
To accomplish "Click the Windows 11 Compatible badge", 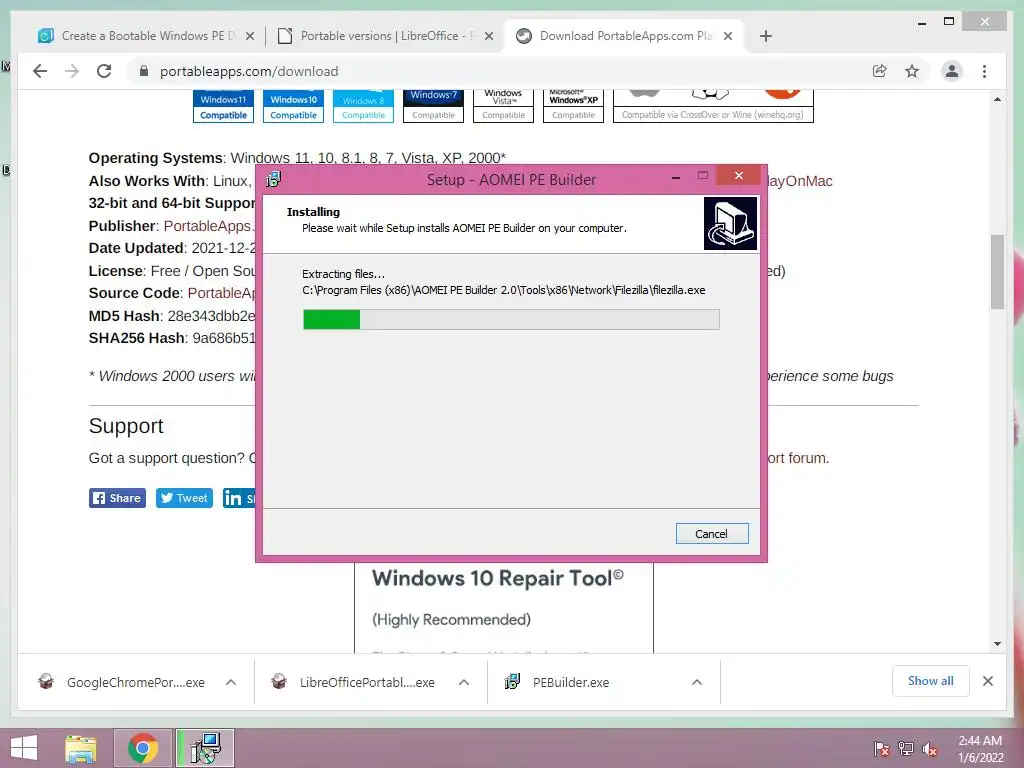I will [x=223, y=106].
